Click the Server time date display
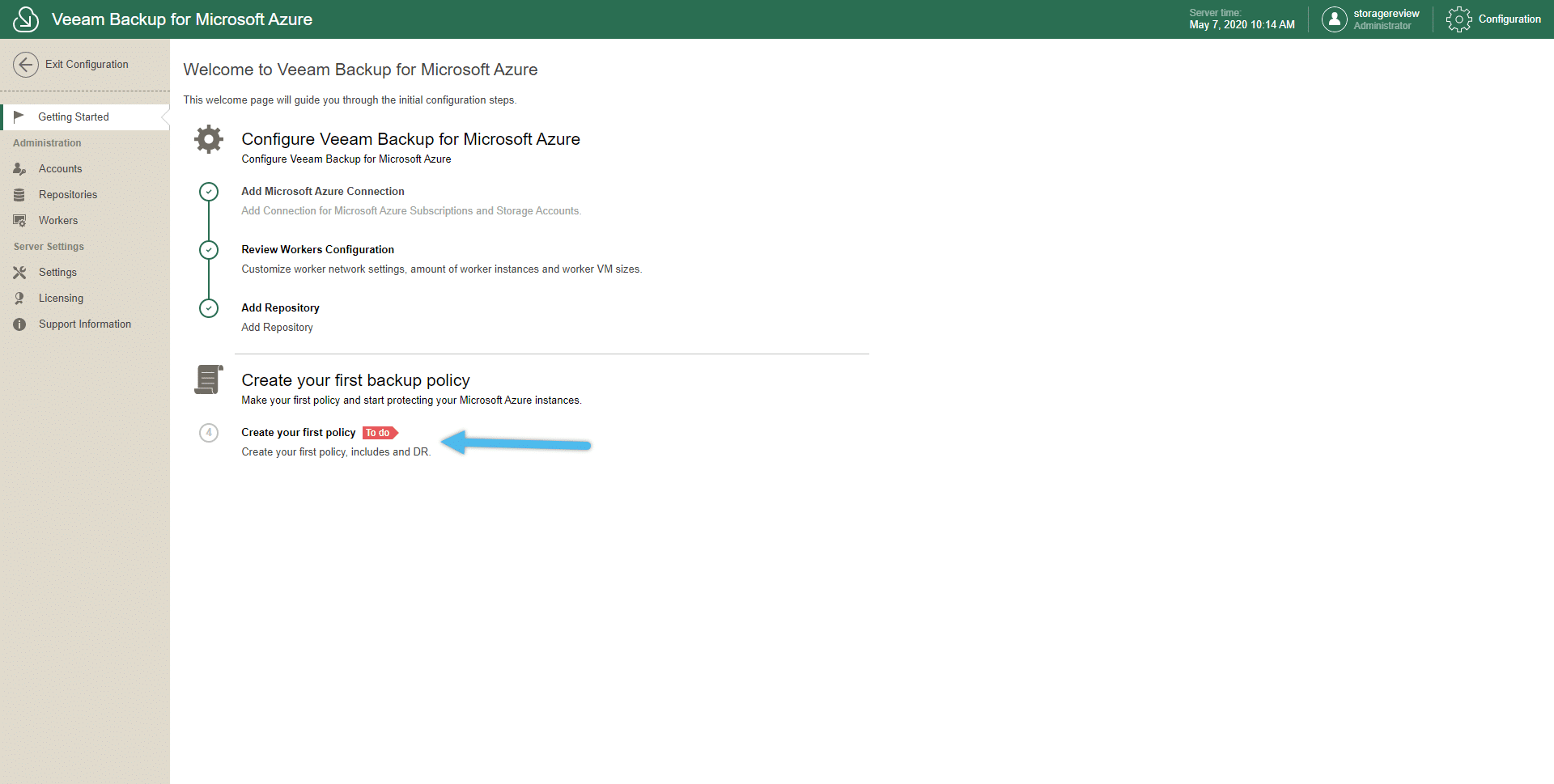 click(1242, 24)
